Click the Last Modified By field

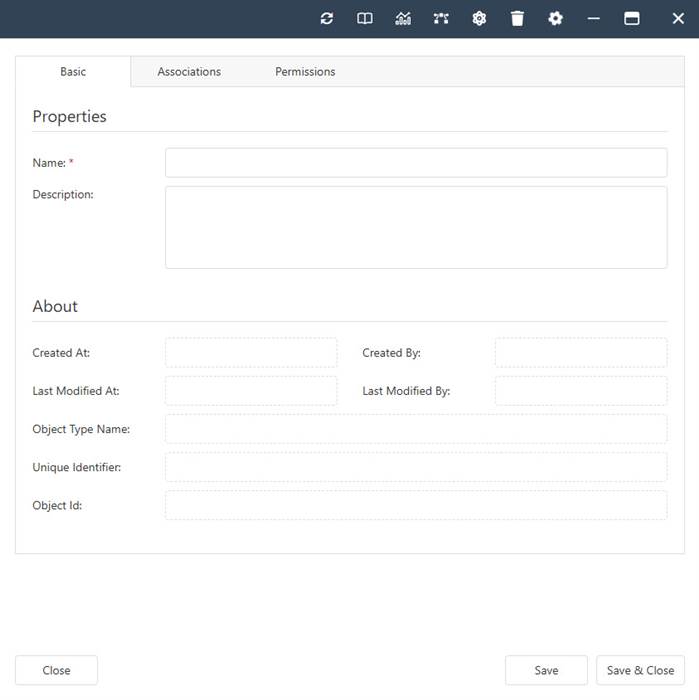(581, 391)
